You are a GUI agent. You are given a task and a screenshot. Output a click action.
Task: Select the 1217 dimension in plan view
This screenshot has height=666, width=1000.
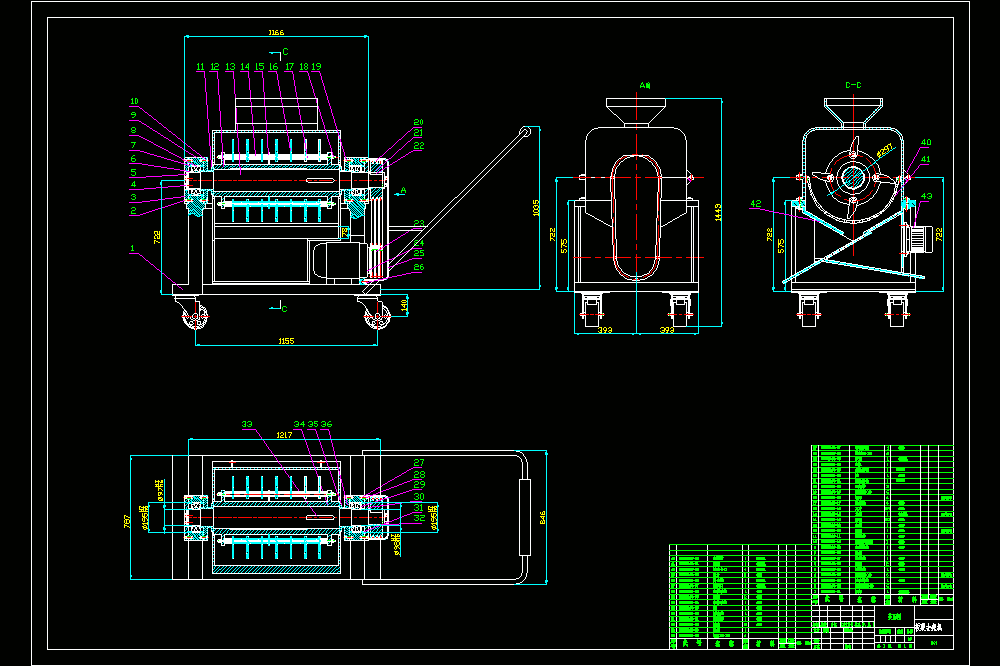click(x=284, y=435)
